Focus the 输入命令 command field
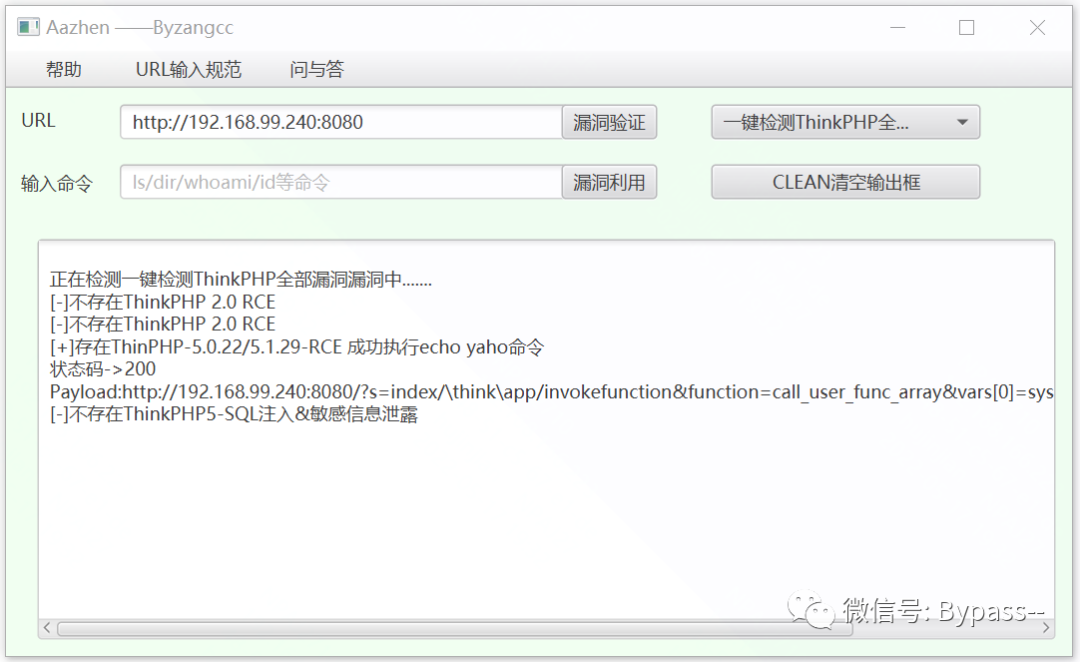This screenshot has height=662, width=1080. coord(341,183)
